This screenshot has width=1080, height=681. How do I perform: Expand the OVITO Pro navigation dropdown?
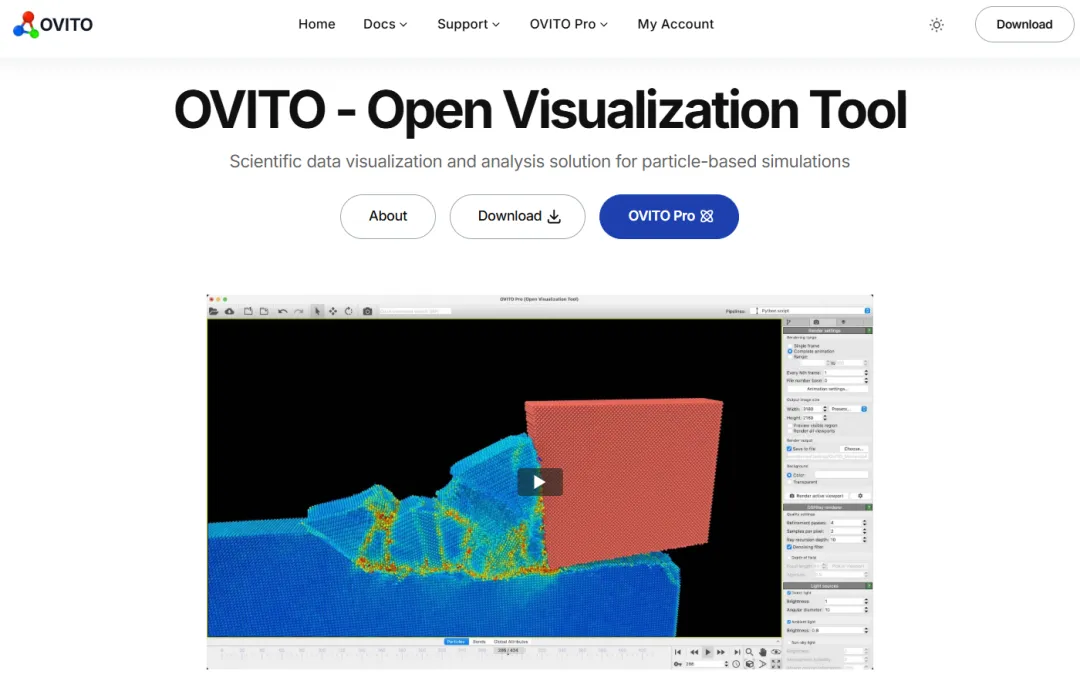[x=568, y=24]
